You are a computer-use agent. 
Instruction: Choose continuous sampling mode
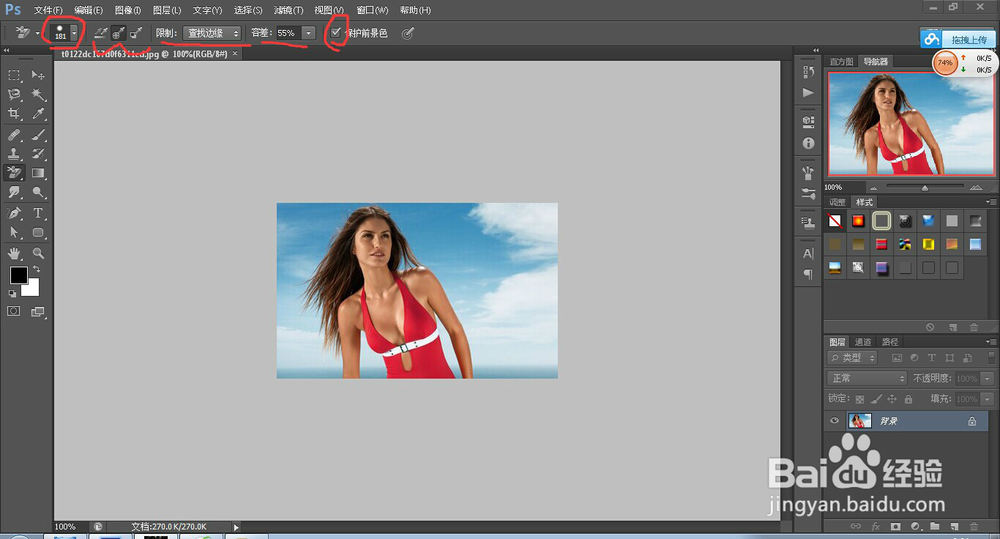click(x=101, y=33)
